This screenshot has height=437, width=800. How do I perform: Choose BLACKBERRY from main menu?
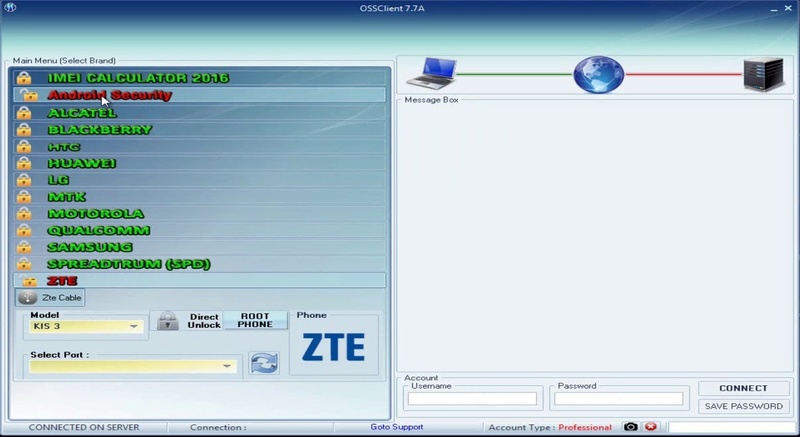point(199,130)
